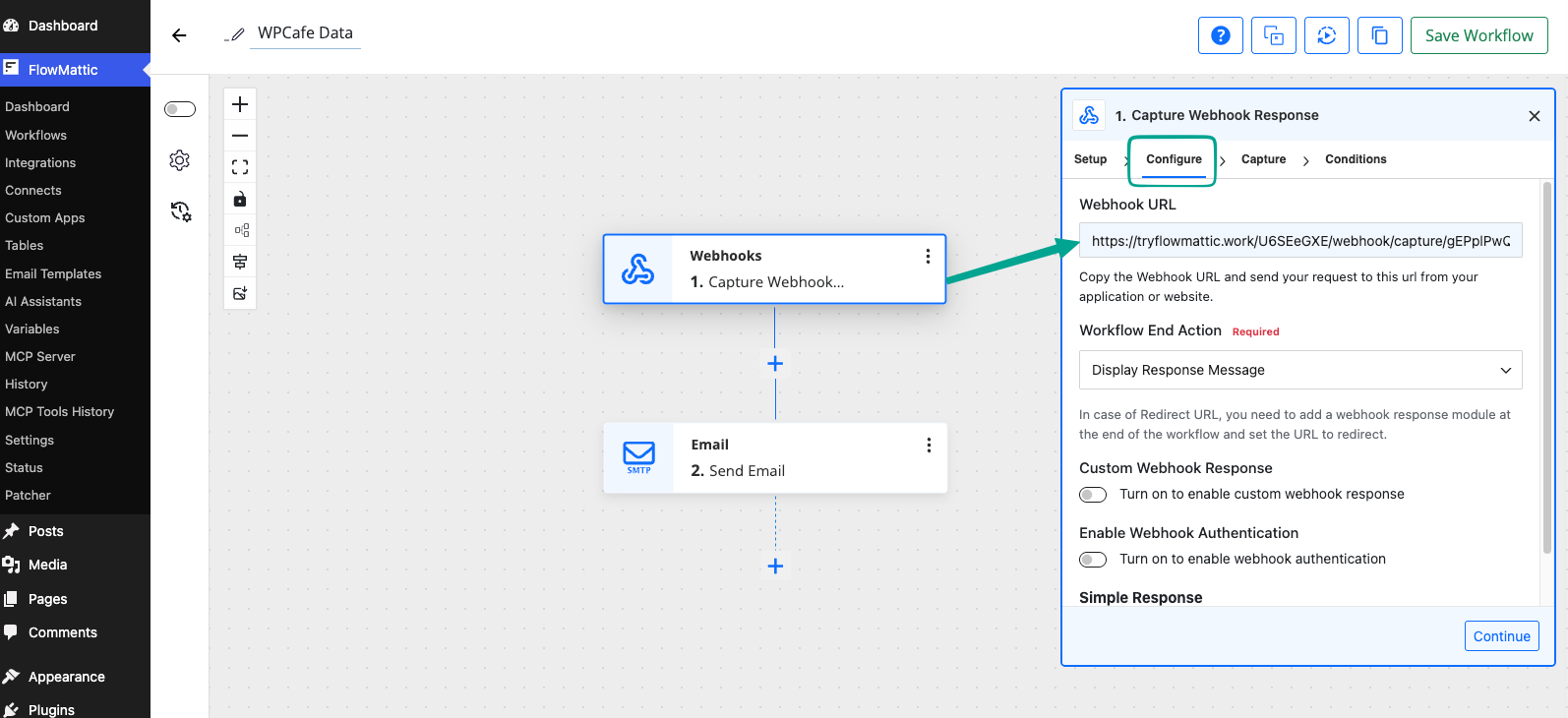Close the Capture Webhook Response panel
The image size is (1568, 718).
coord(1535,116)
